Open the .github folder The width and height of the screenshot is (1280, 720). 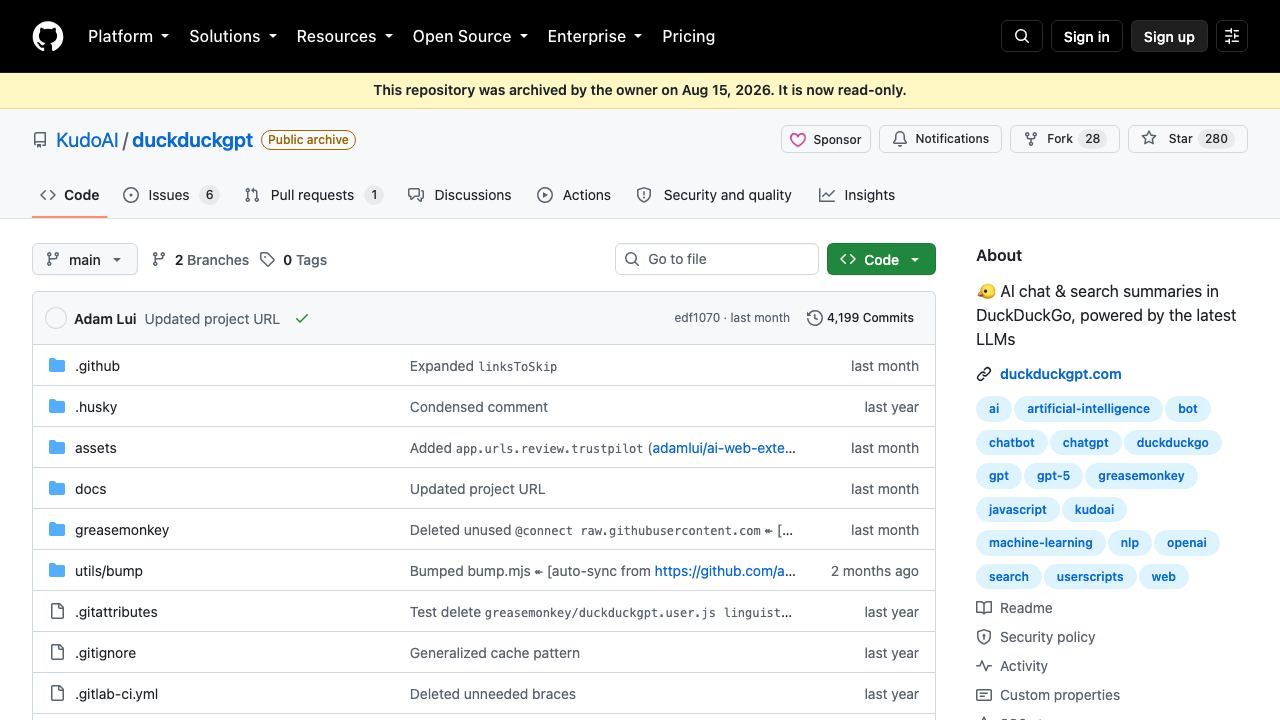97,366
